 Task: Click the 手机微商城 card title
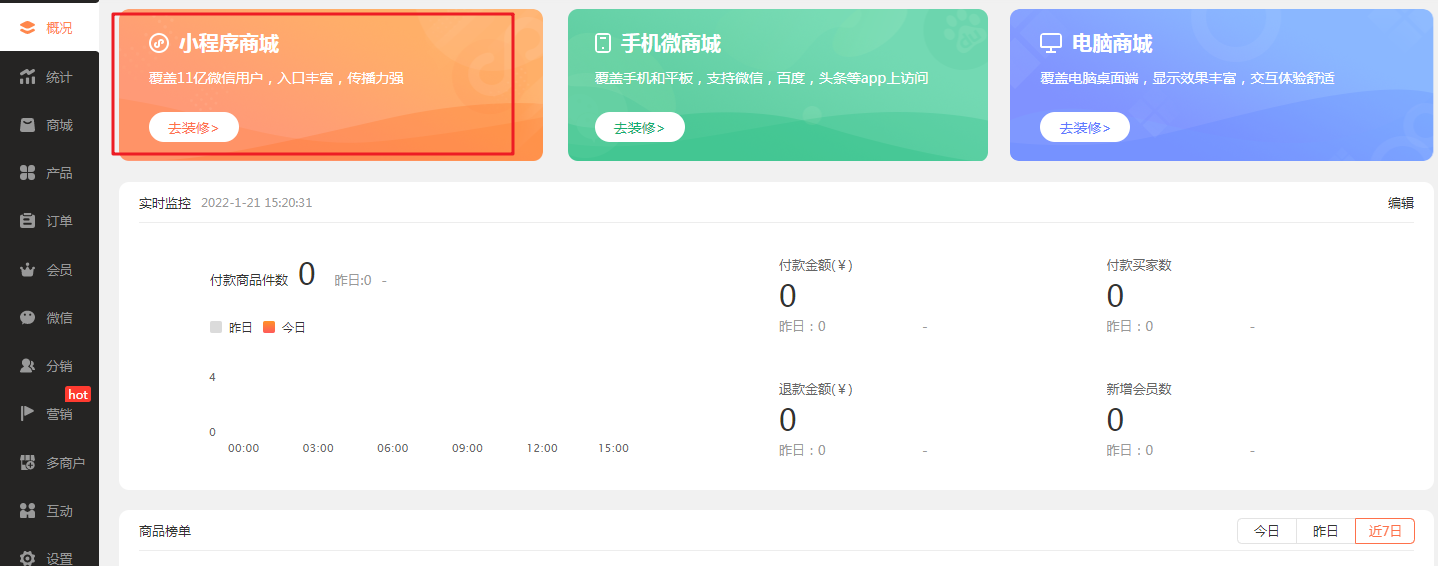[x=671, y=44]
